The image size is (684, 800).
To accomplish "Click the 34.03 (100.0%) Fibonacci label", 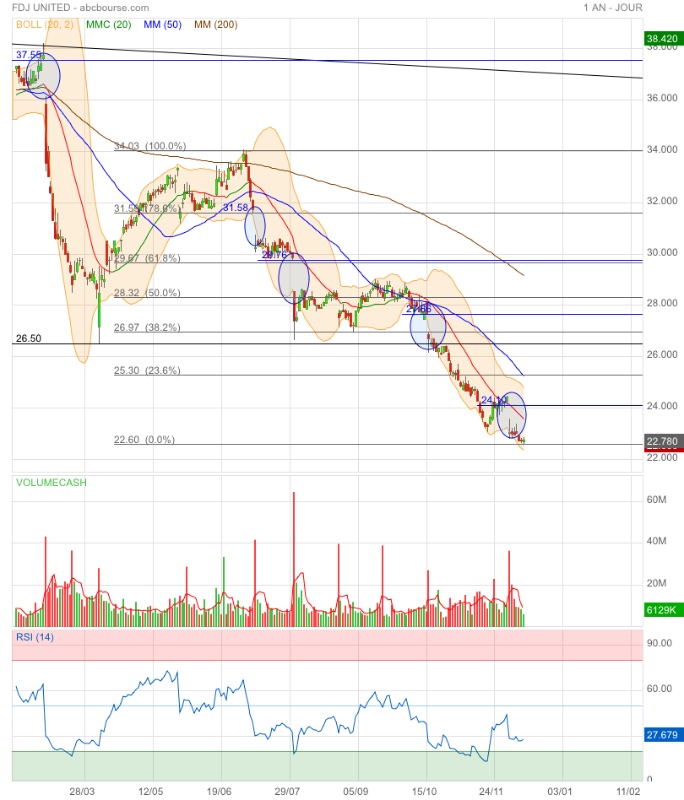I will click(x=150, y=146).
